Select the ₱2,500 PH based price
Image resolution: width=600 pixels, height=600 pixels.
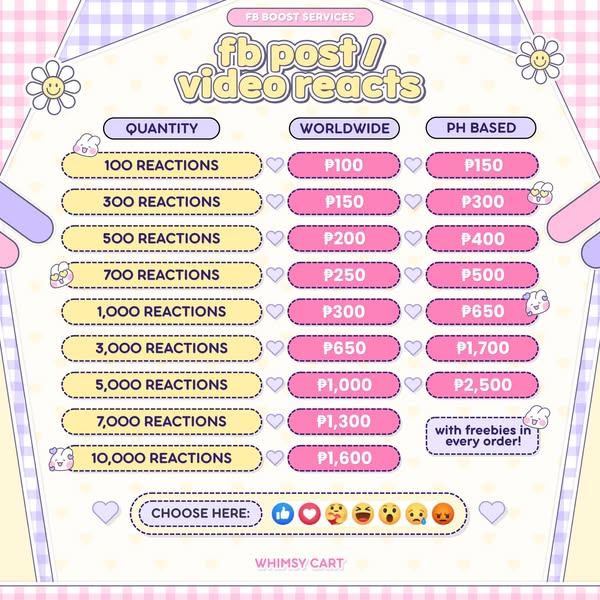(482, 385)
